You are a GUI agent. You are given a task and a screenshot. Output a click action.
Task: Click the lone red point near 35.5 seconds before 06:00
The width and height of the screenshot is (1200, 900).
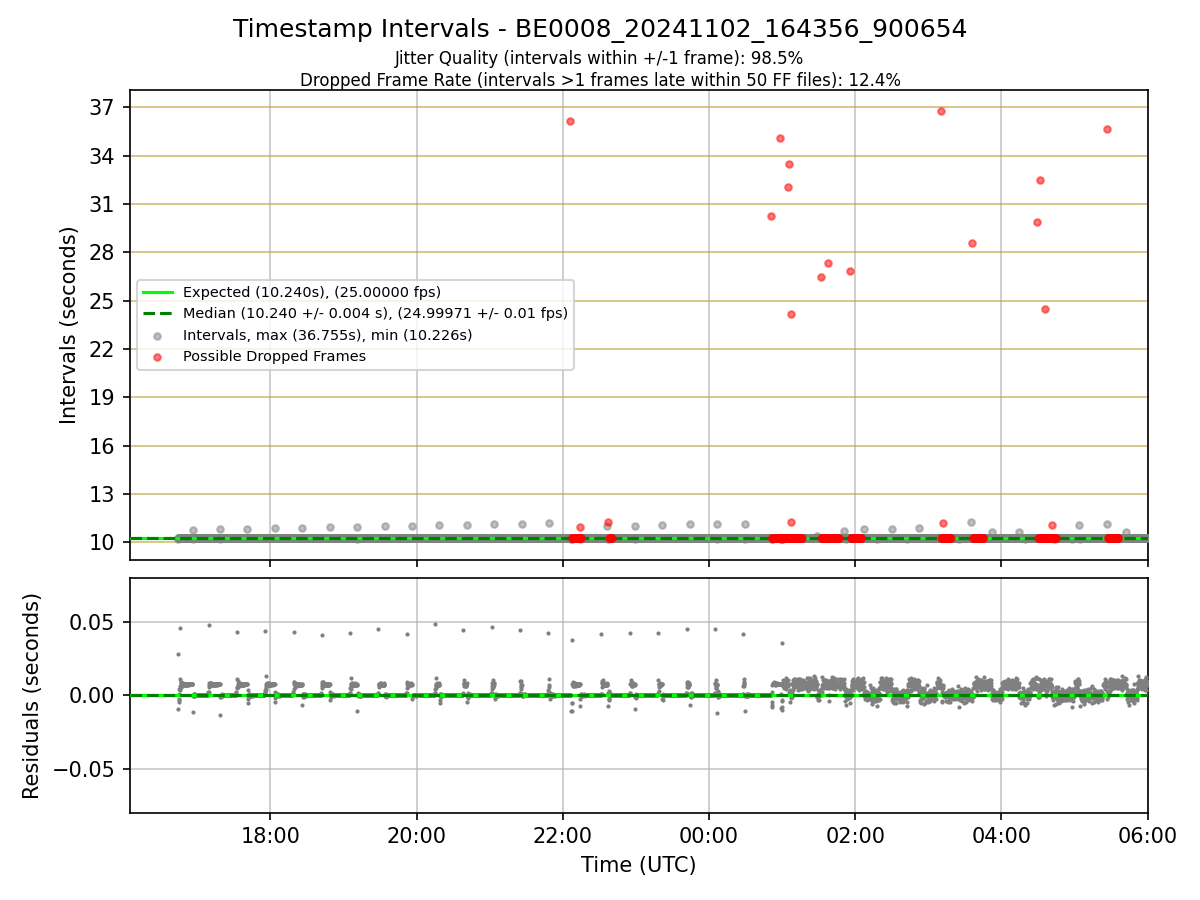[x=1107, y=129]
